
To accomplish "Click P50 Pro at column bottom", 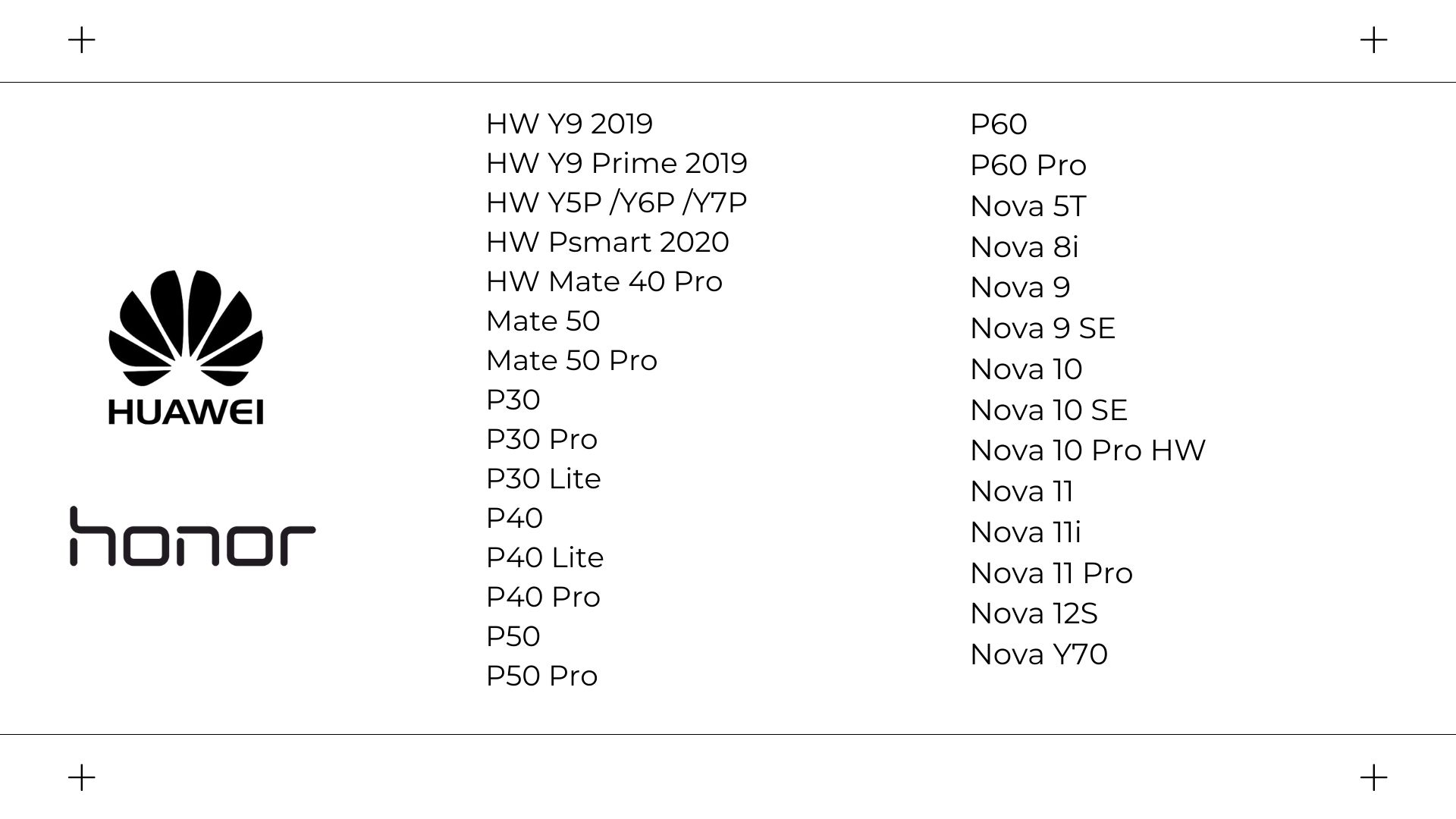I will click(542, 676).
